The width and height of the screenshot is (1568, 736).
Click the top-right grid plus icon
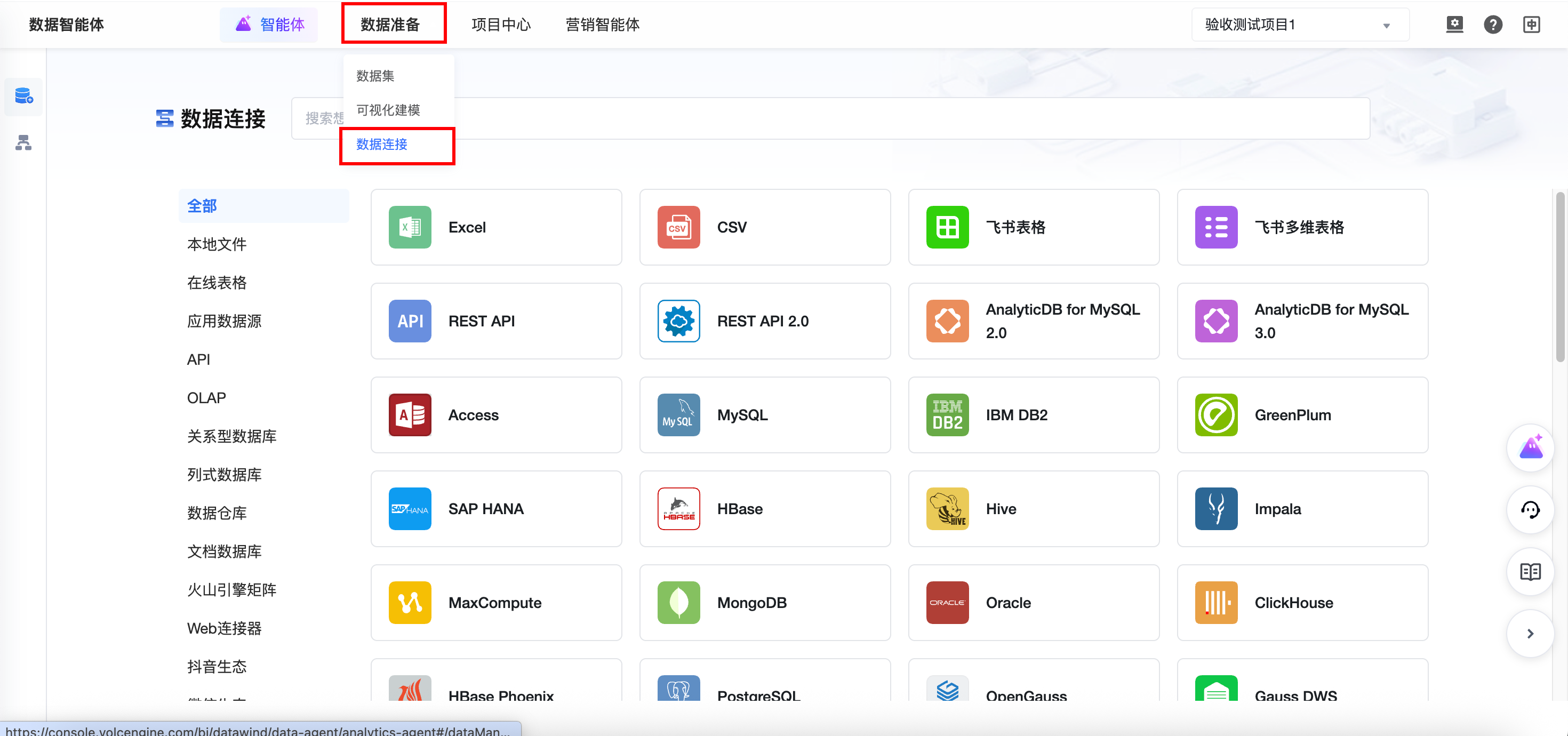(x=1532, y=25)
